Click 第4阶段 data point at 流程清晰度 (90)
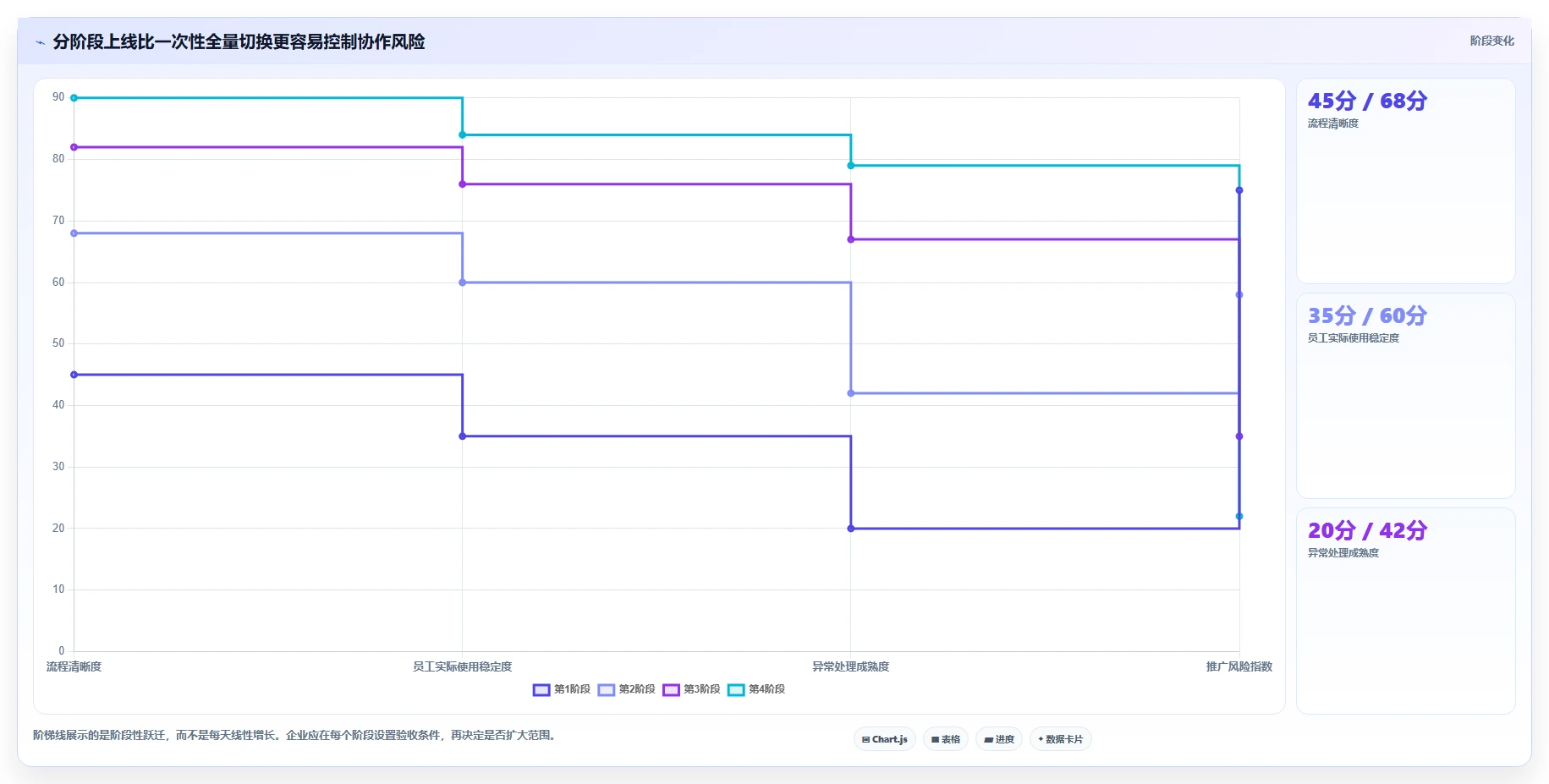The width and height of the screenshot is (1549, 784). [x=74, y=98]
